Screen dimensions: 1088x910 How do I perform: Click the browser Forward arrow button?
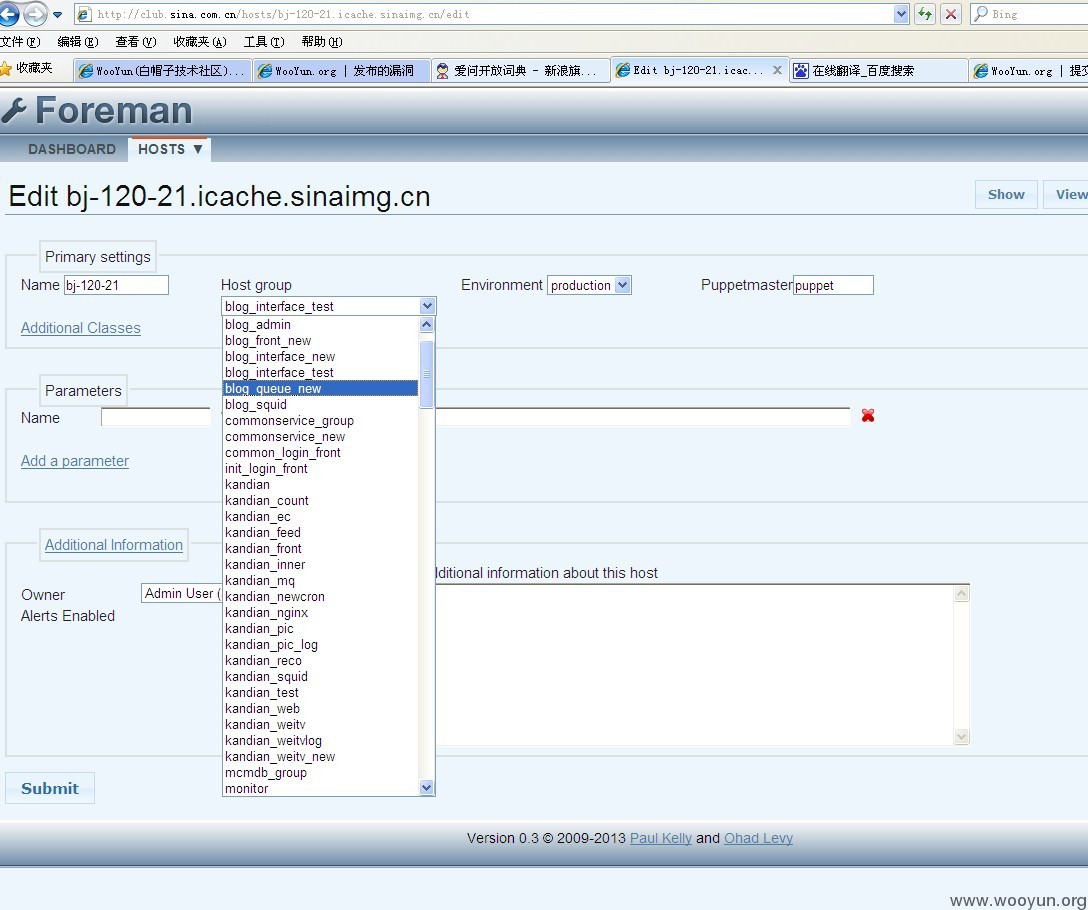pyautogui.click(x=35, y=13)
